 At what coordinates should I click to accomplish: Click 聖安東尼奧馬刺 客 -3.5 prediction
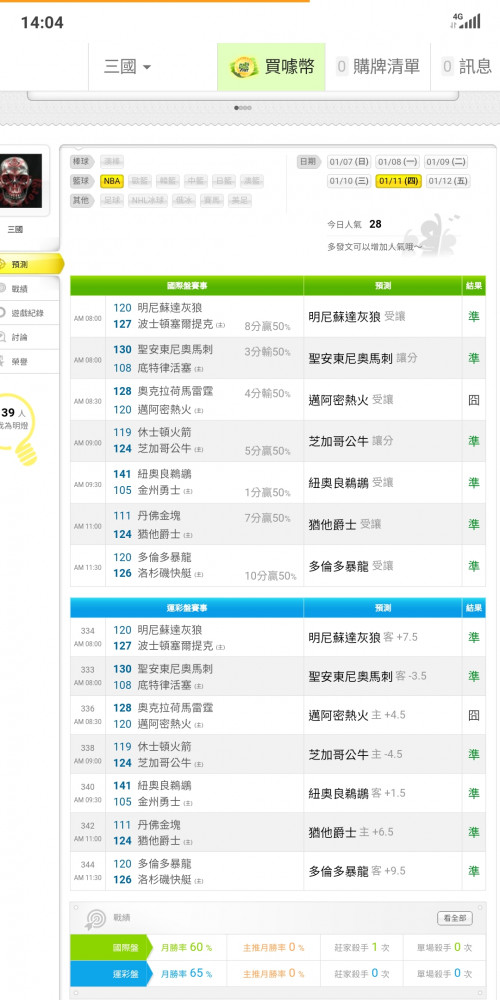[368, 676]
